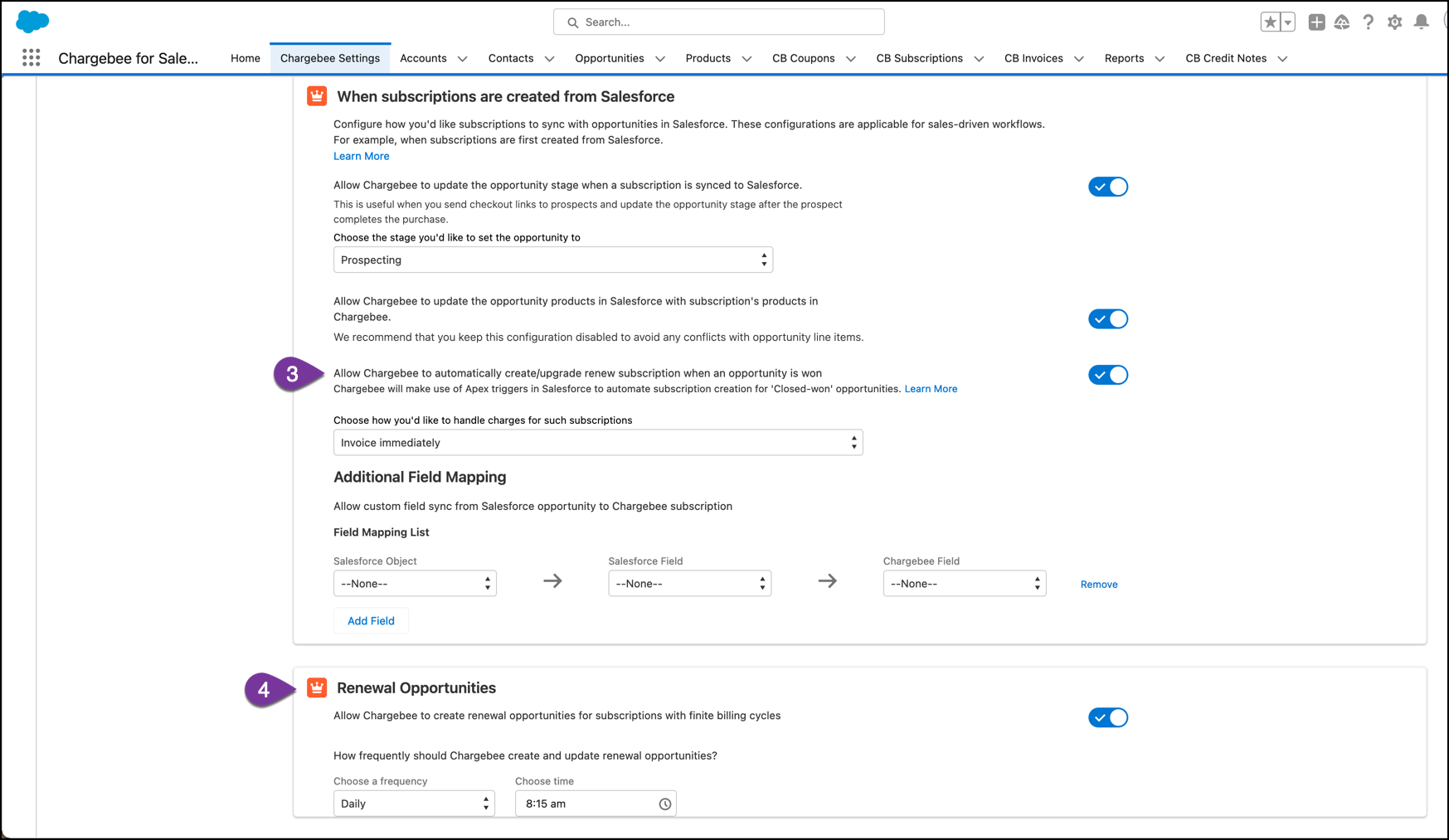Open the Favorites star icon
The height and width of the screenshot is (840, 1449).
[x=1270, y=22]
